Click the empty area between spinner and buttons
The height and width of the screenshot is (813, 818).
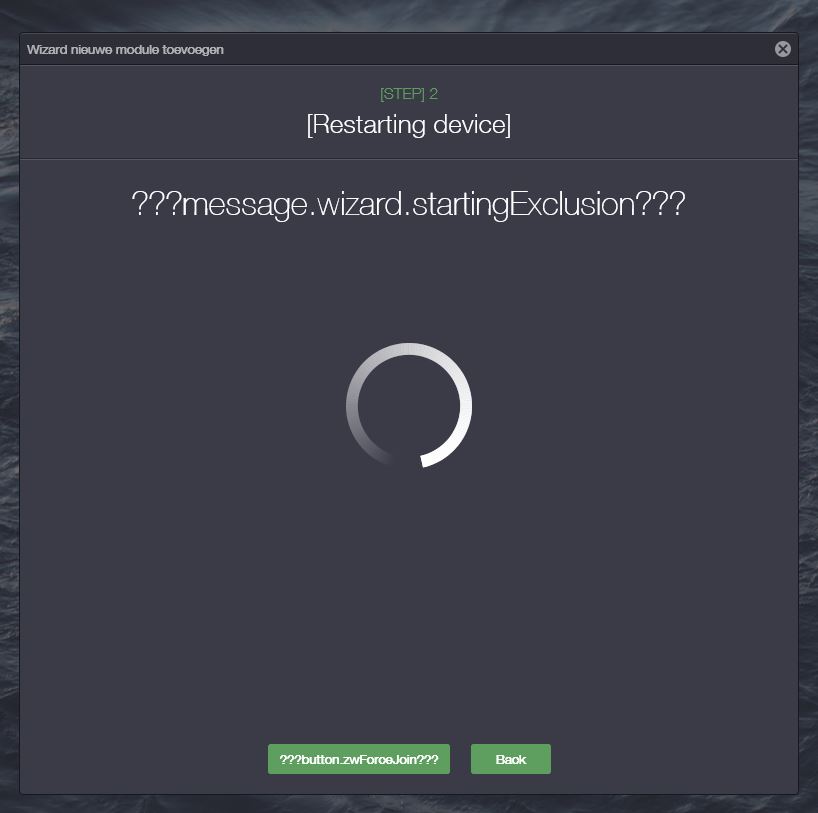[x=409, y=605]
